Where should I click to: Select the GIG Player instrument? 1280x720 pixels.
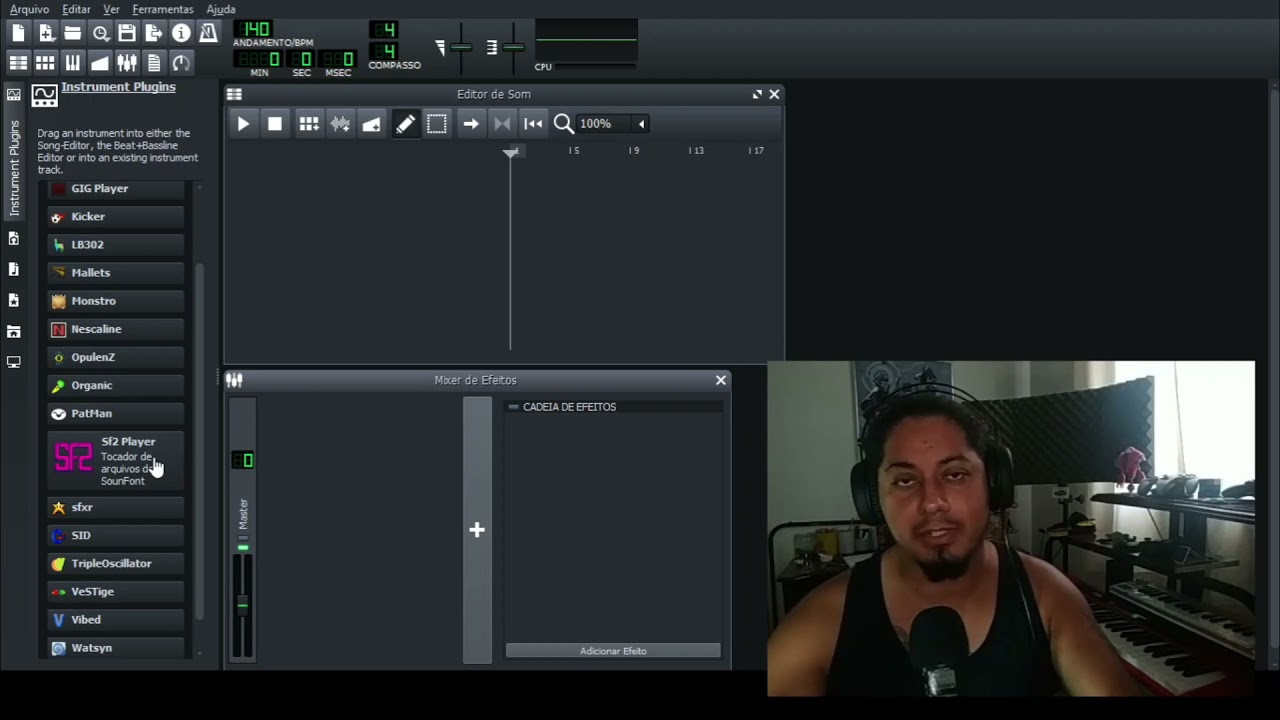tap(116, 188)
